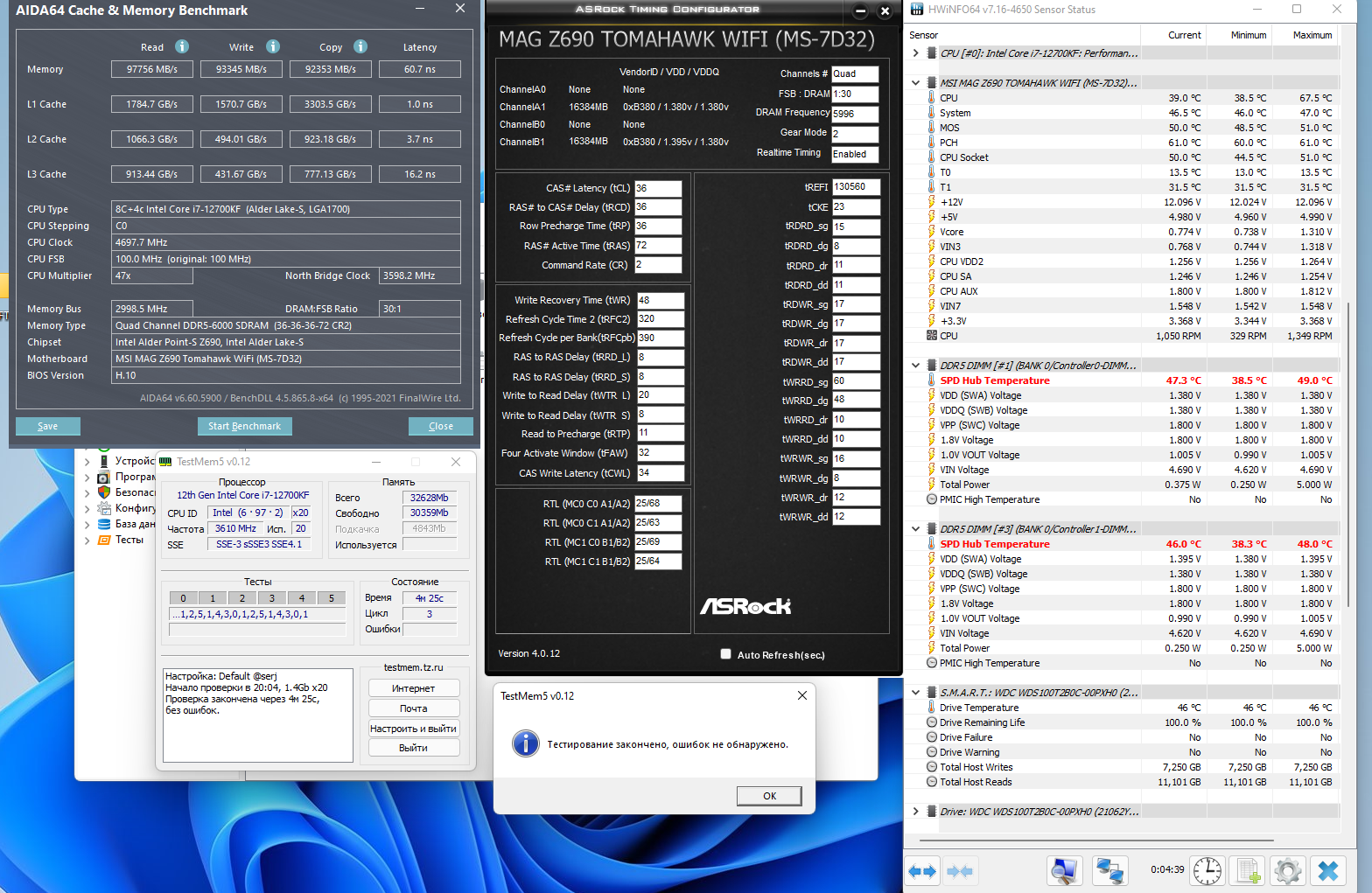
Task: Expand the CPU [#0] Intel Core i7-12700KF group
Action: coord(915,53)
